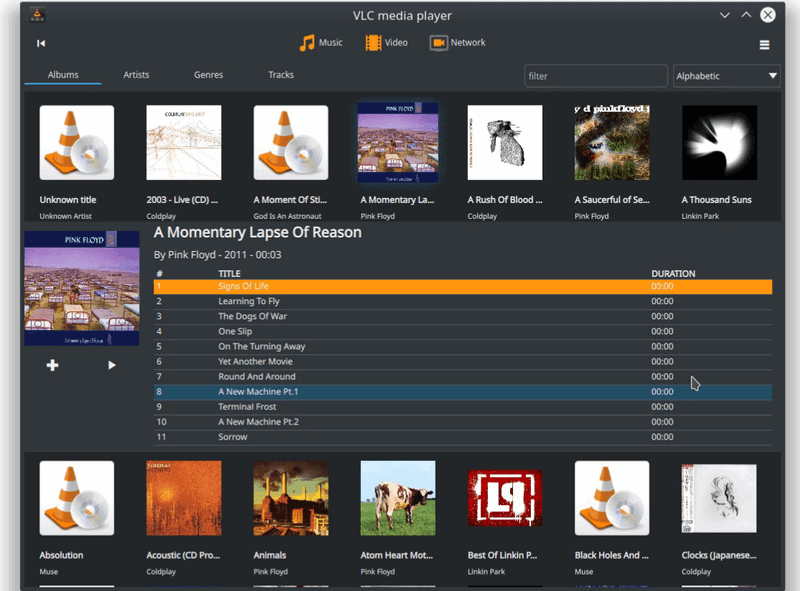This screenshot has width=800, height=591.
Task: Click inside the filter search field
Action: [595, 76]
